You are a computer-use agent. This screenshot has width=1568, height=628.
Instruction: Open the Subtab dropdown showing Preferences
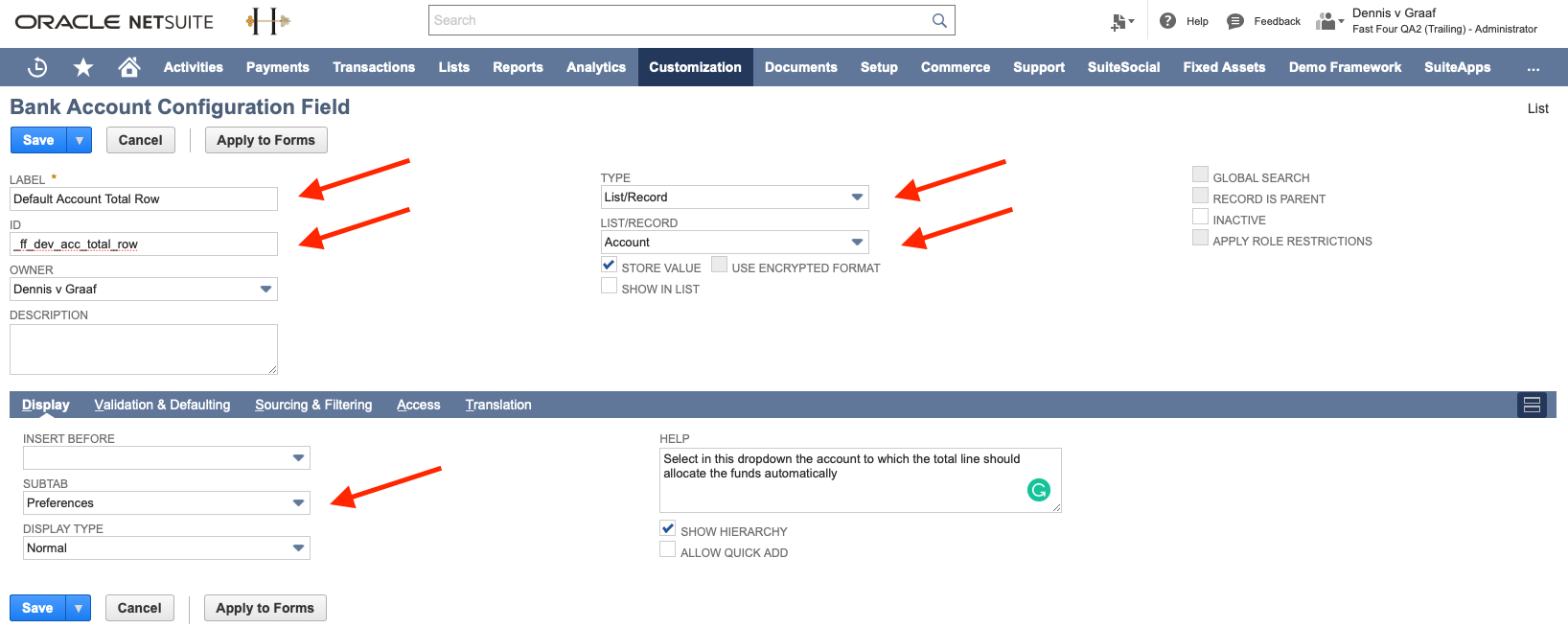pos(167,503)
